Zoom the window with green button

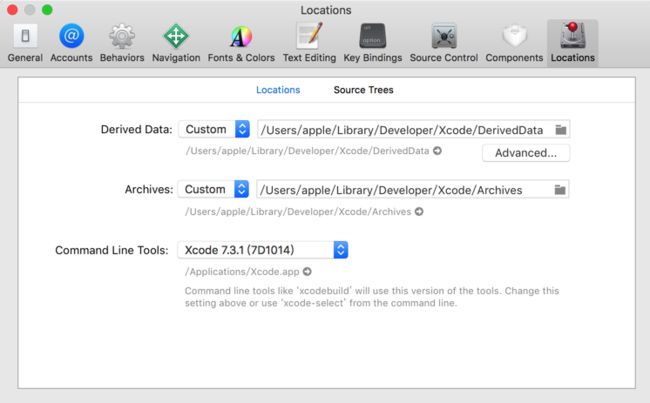click(47, 10)
